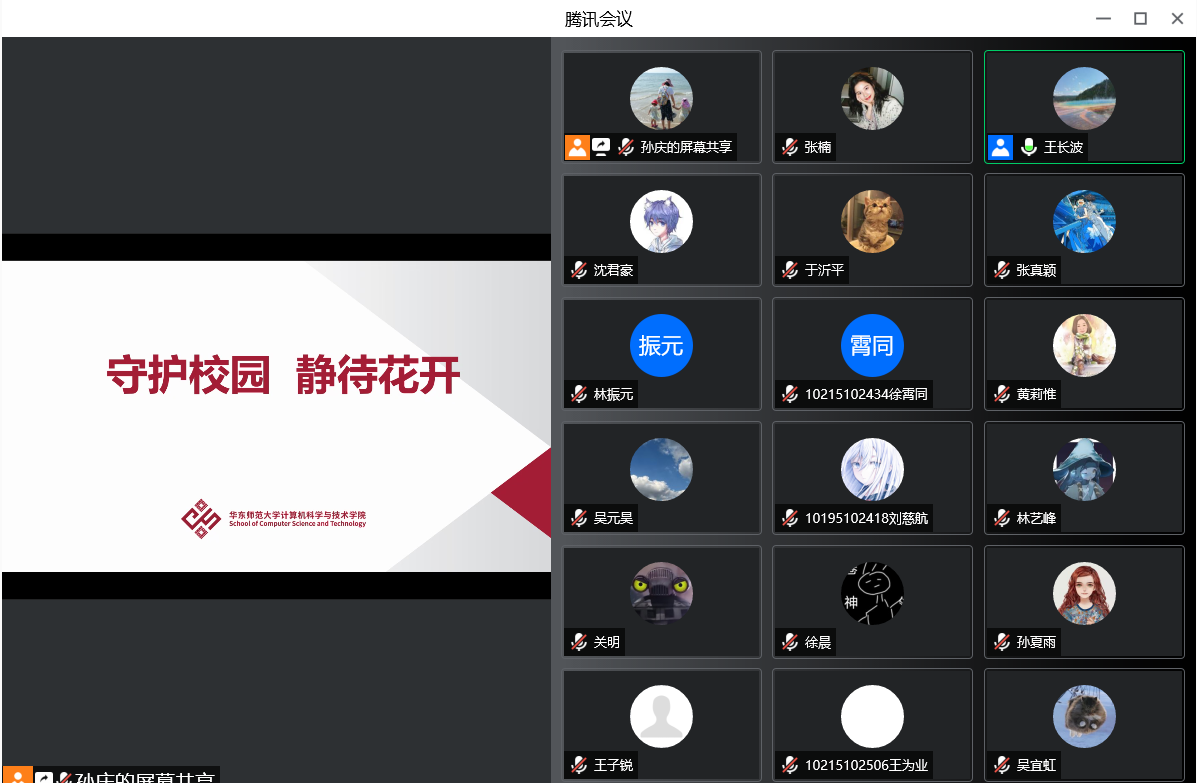Click 吴元昊's sky cloud avatar
The image size is (1197, 783).
(661, 469)
